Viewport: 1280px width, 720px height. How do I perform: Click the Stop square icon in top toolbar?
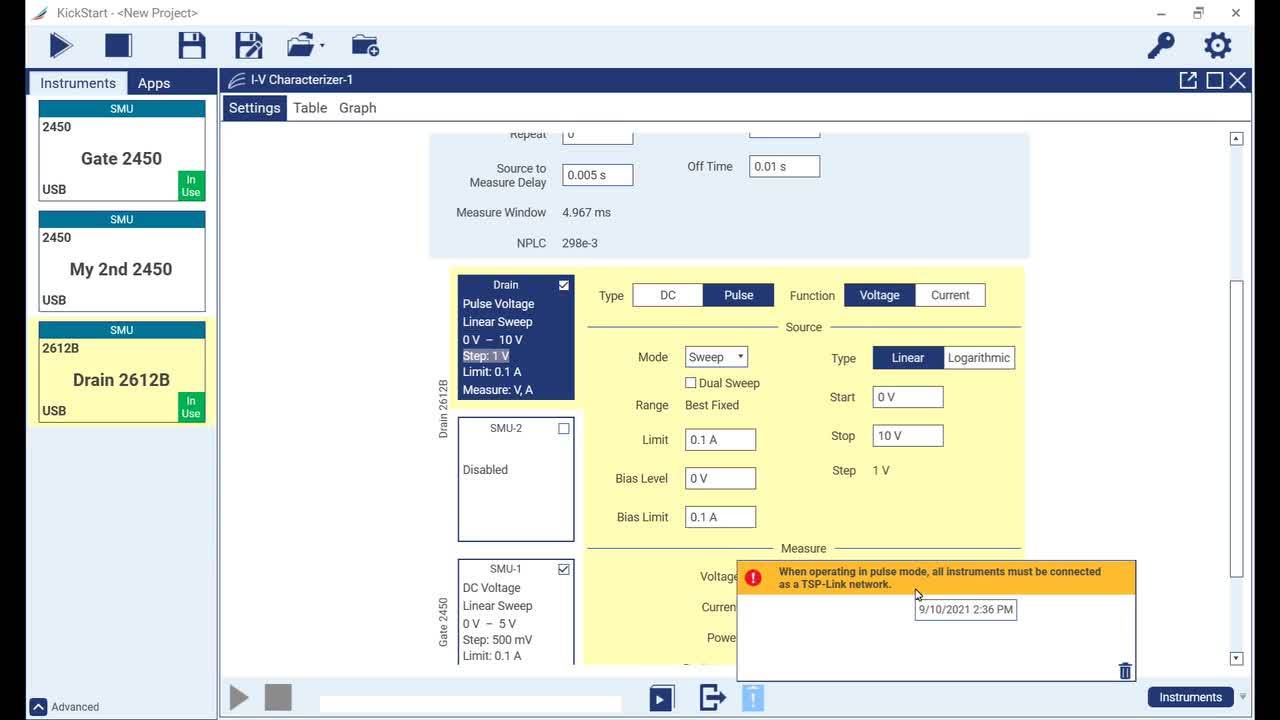(x=118, y=46)
